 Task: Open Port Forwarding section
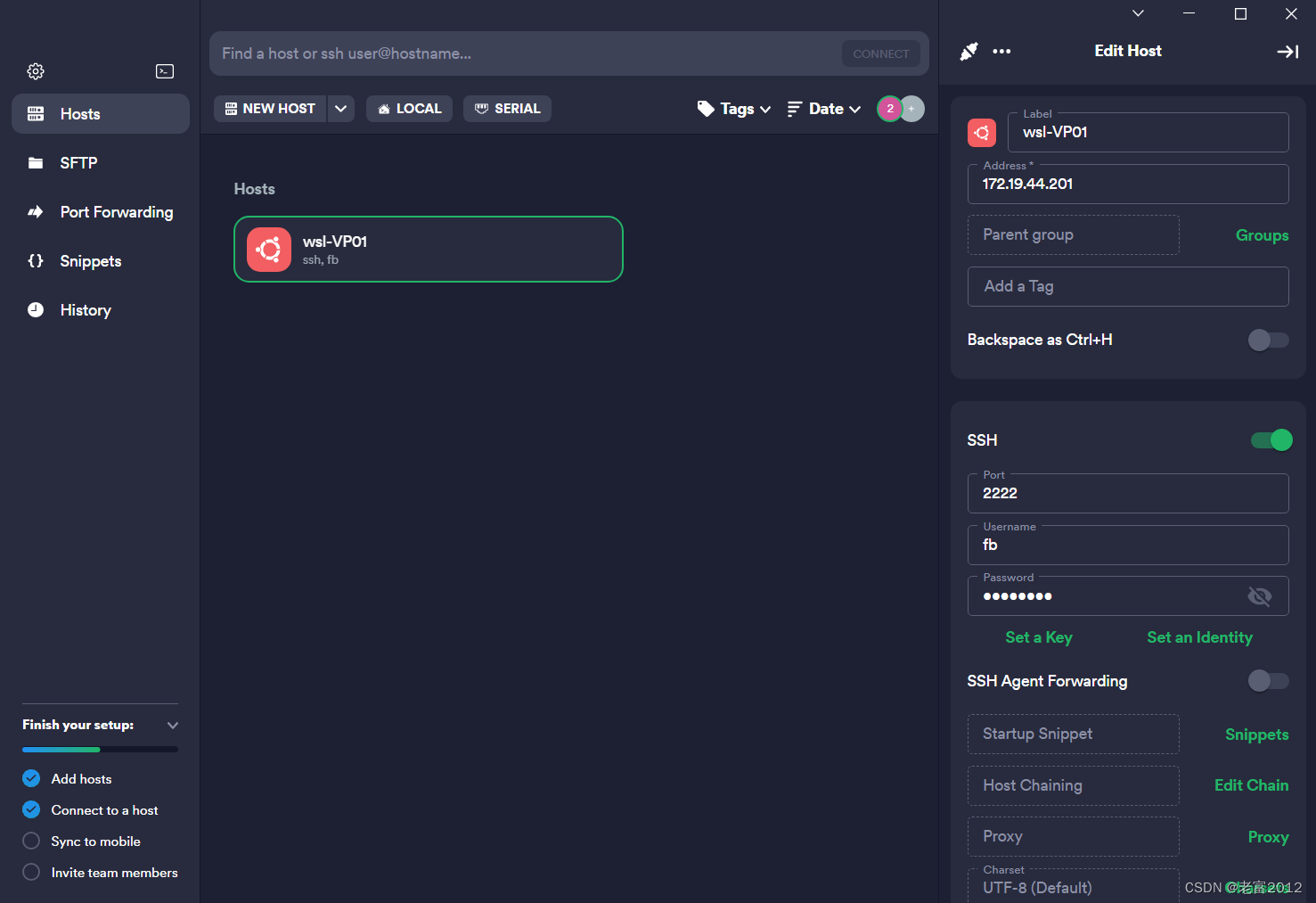(101, 212)
